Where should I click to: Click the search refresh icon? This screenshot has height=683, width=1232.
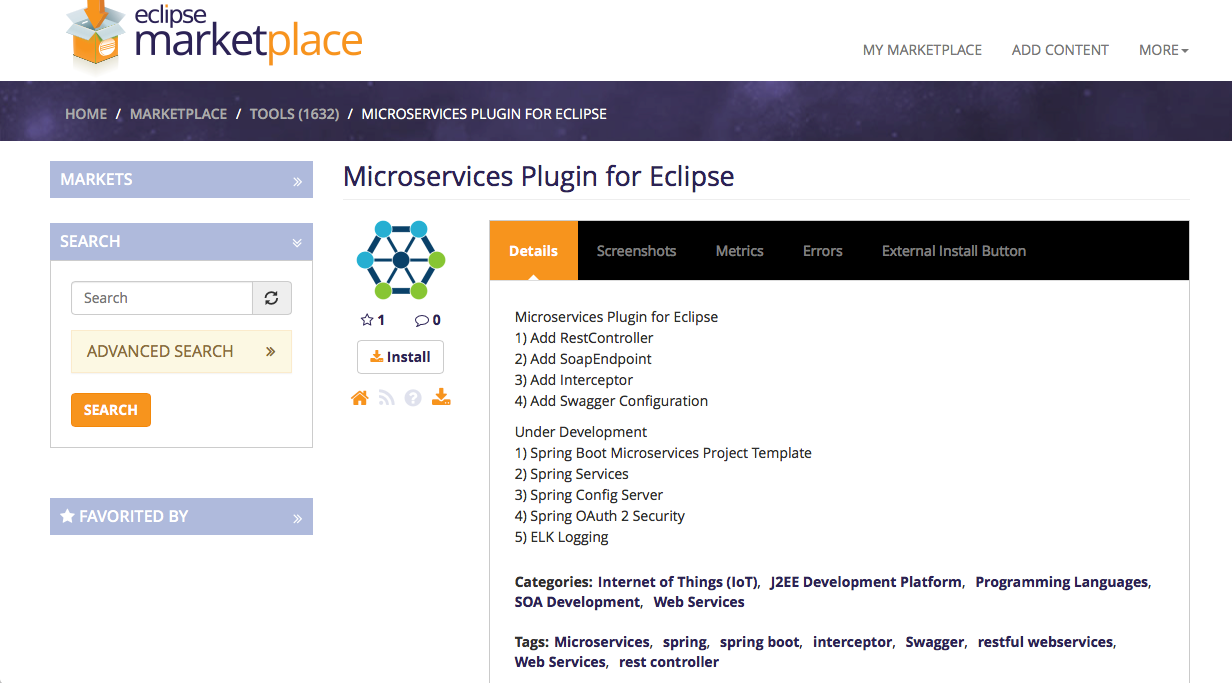272,297
